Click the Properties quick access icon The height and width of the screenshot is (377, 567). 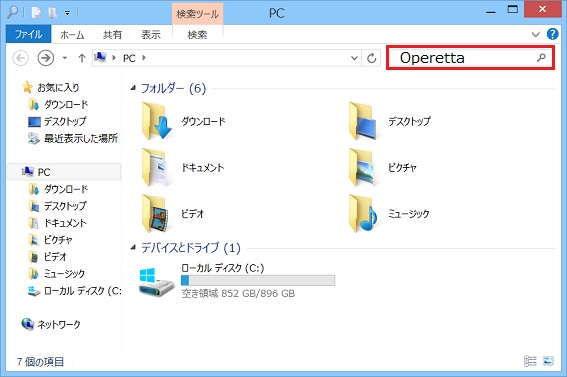(37, 13)
